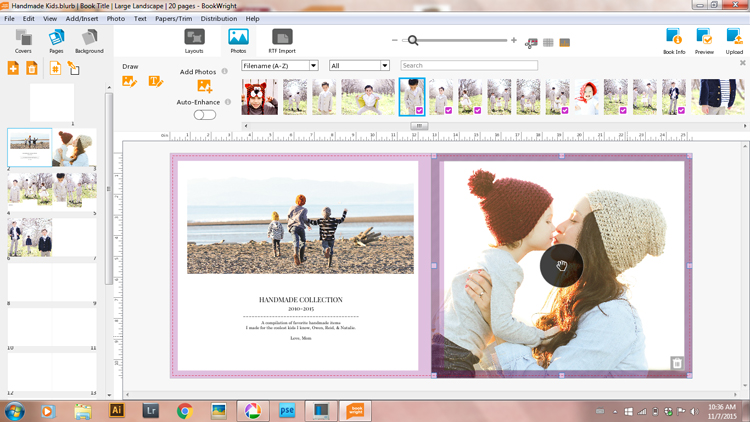
Task: Switch to the Photos tab
Action: coord(238,41)
